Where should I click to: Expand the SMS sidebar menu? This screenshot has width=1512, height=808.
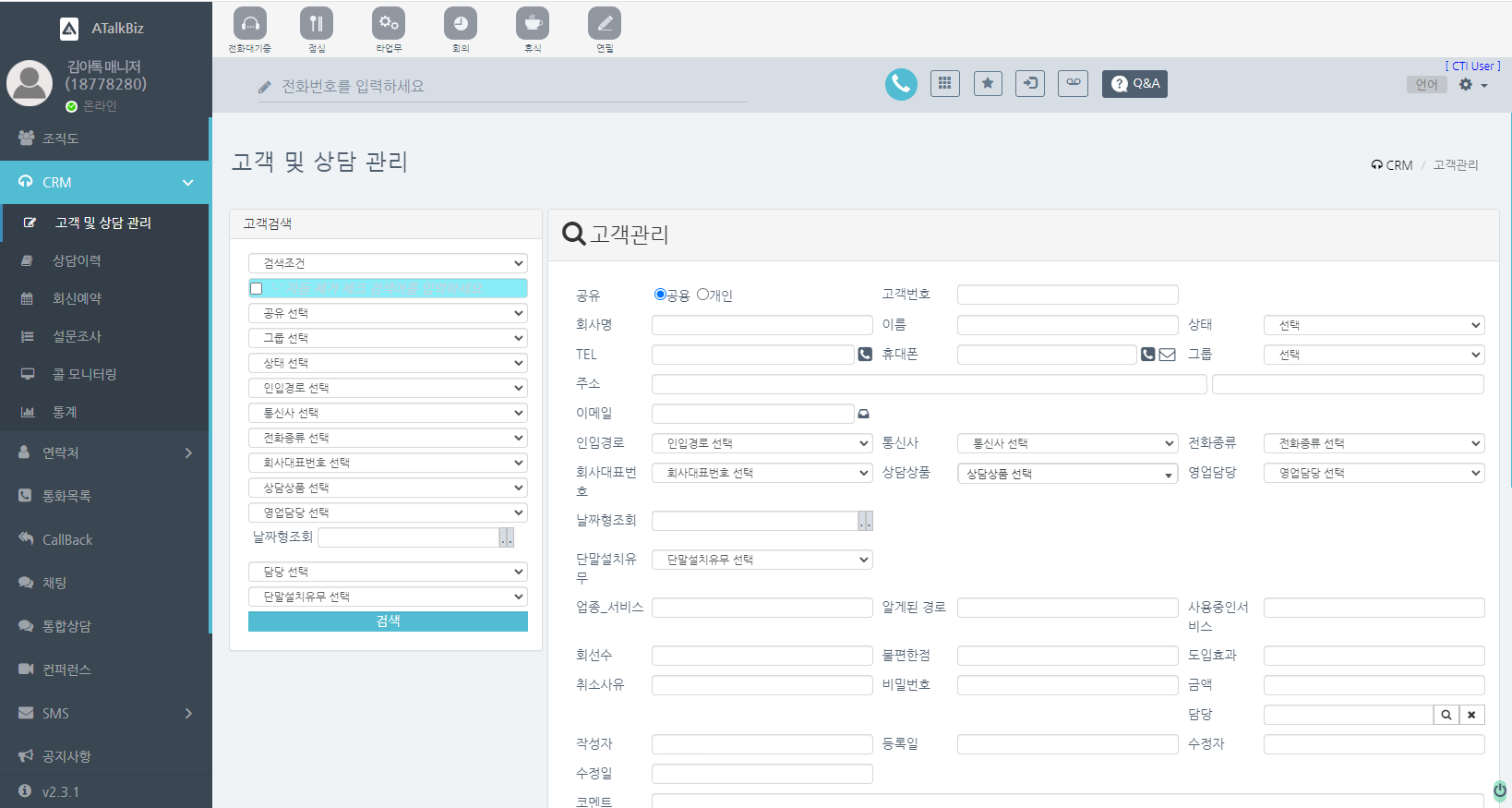104,713
